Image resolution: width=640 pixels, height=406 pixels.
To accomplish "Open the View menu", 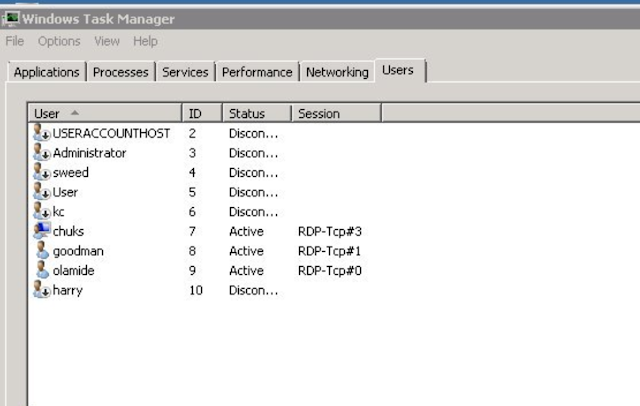I will 107,41.
